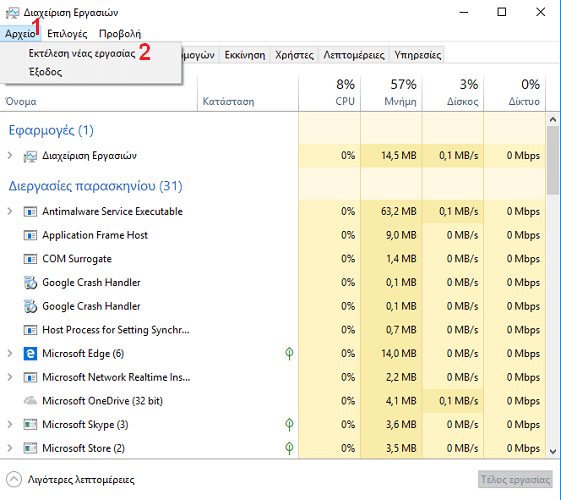The width and height of the screenshot is (561, 500).
Task: Click the COM Surrogate icon
Action: point(30,259)
